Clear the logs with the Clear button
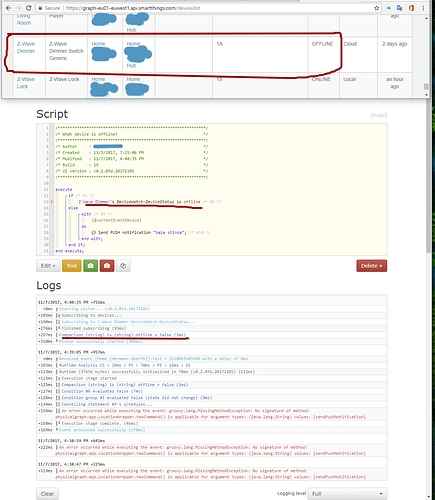Viewport: 435px width, 500px height. click(x=47, y=494)
